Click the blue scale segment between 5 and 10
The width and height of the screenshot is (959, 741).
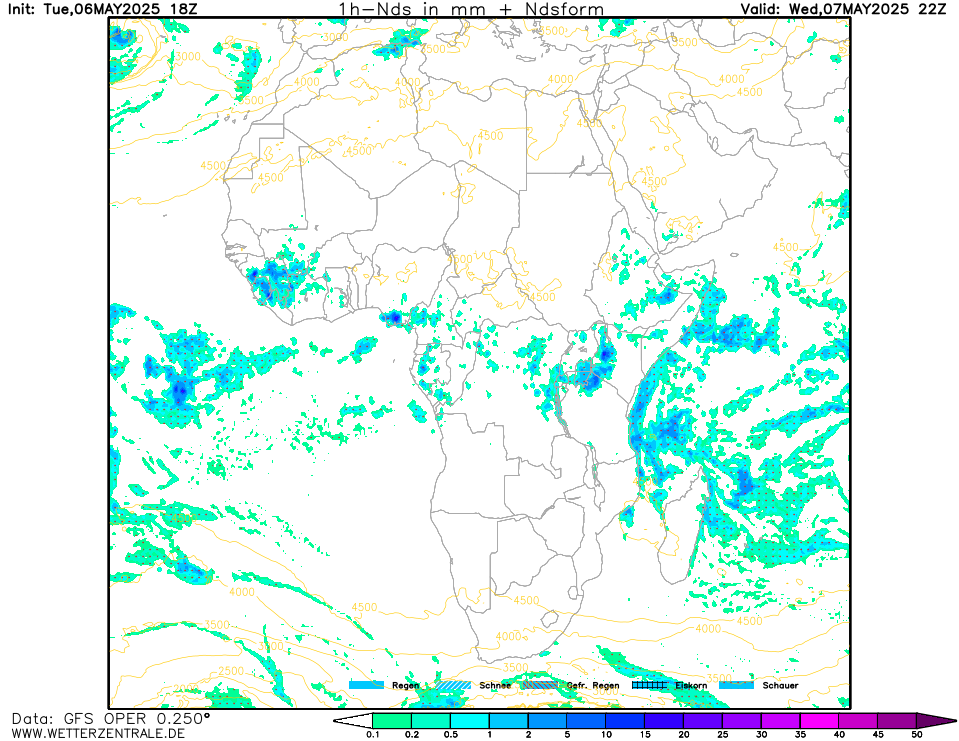pyautogui.click(x=587, y=721)
